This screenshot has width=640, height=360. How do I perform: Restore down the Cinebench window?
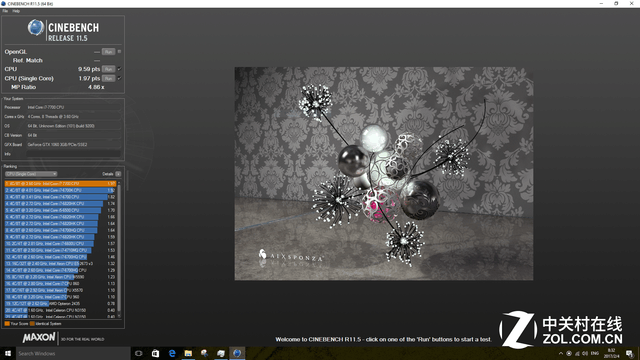tap(616, 3)
